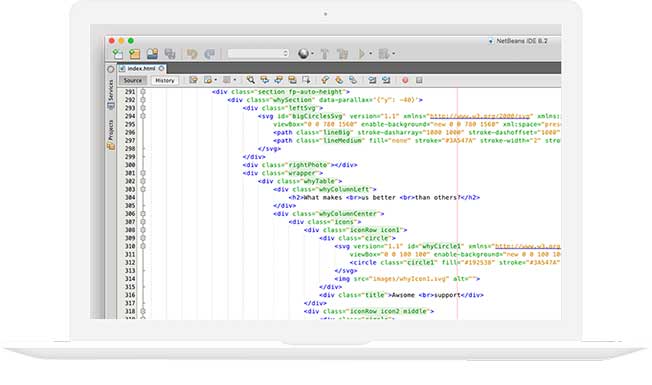Click Find Previous Occurrence icon
This screenshot has height=385, width=652.
click(264, 80)
